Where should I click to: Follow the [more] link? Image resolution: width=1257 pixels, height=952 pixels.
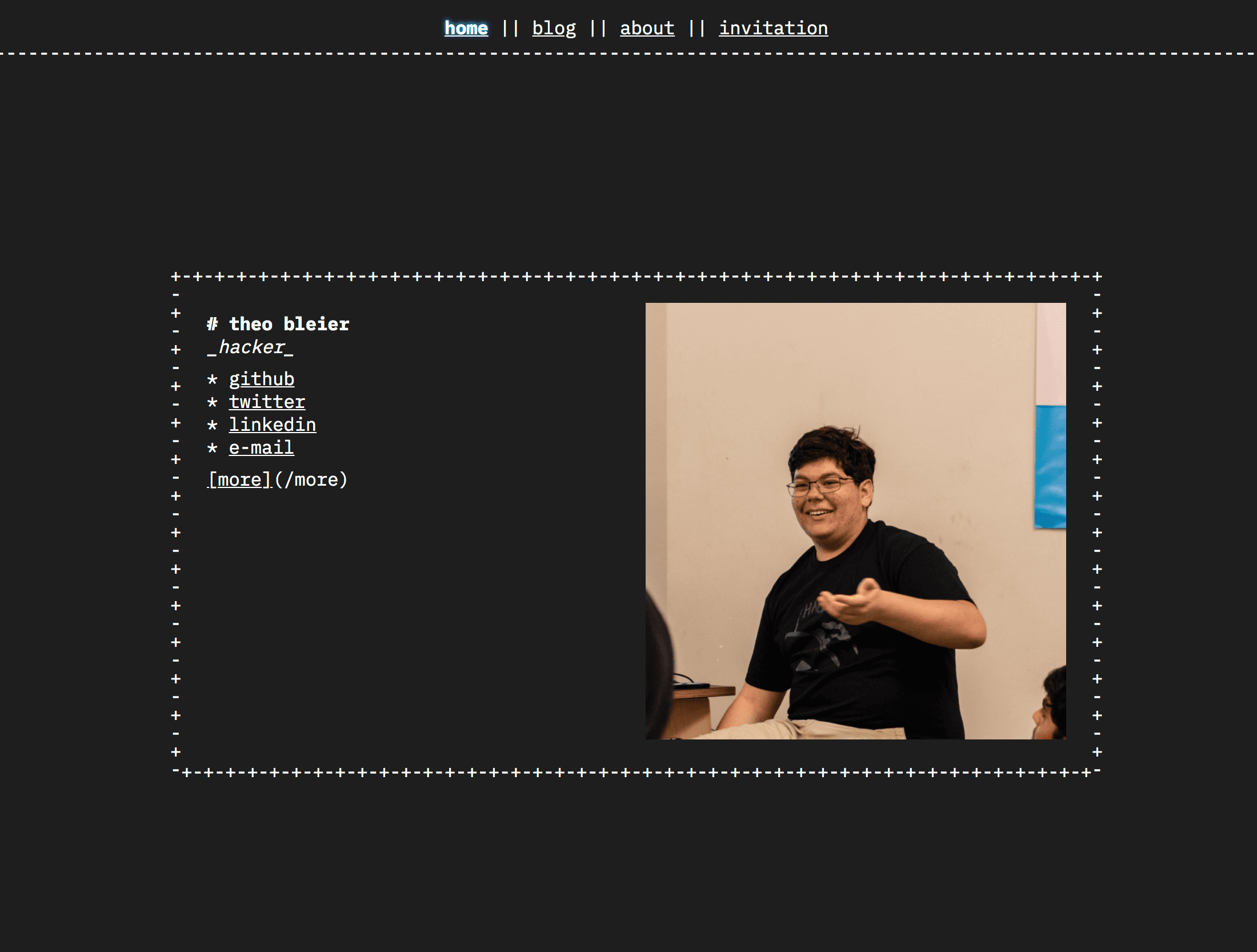pyautogui.click(x=239, y=479)
